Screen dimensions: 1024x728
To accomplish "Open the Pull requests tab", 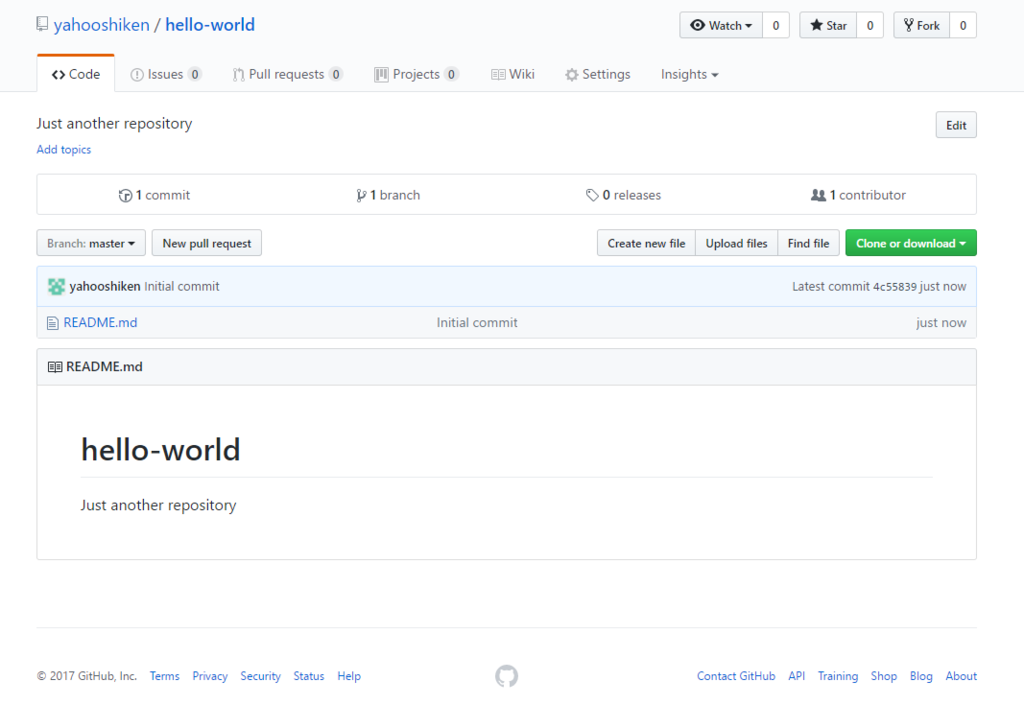I will click(x=287, y=74).
